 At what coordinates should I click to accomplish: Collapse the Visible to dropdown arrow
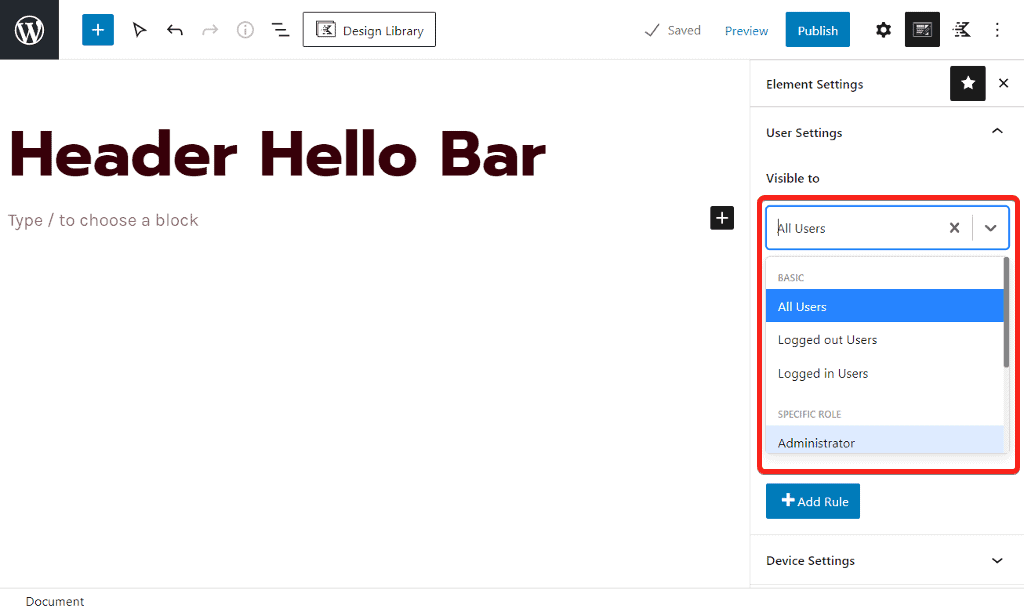990,228
